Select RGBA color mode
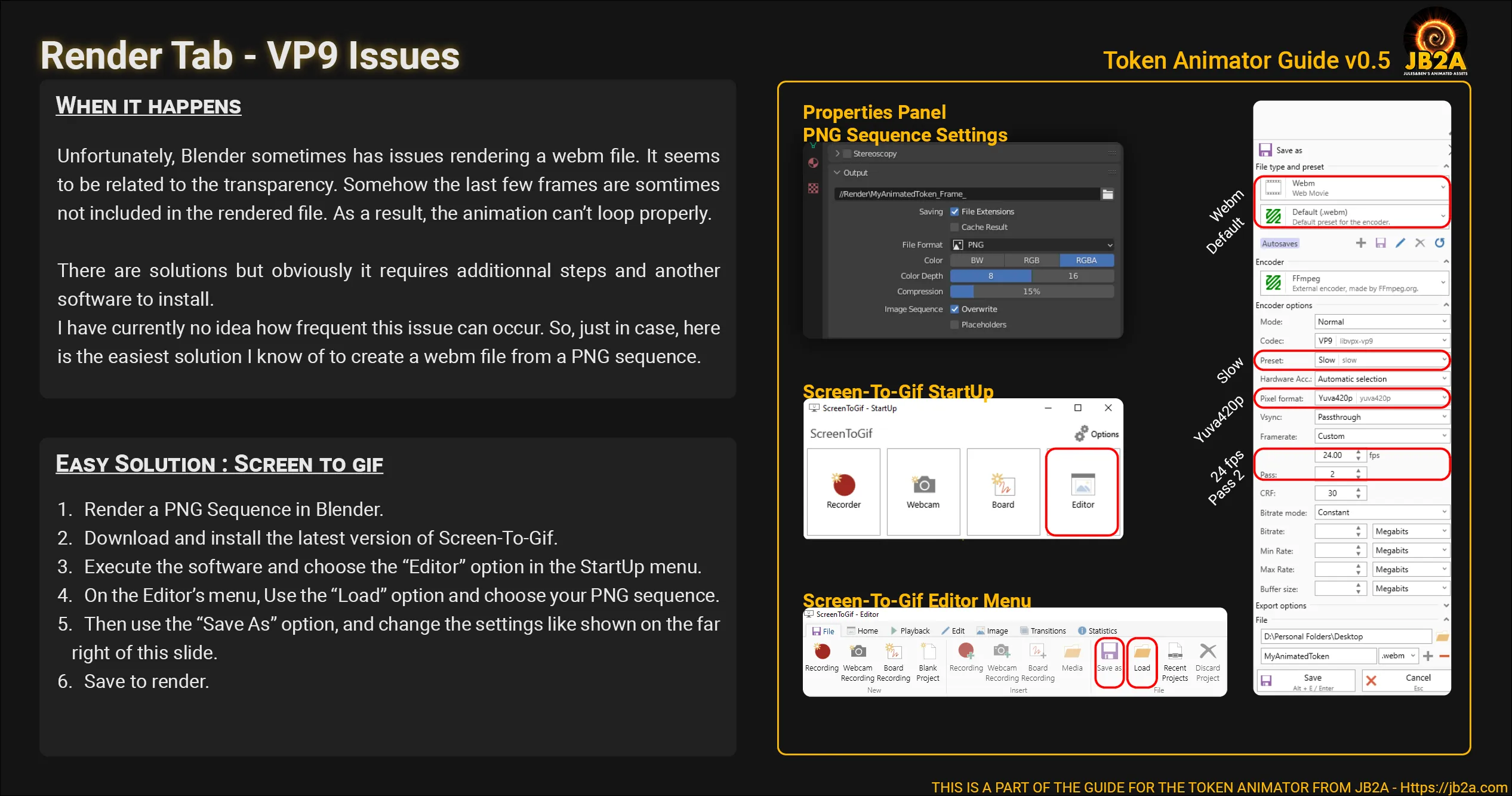Screen dimensions: 1512x796 [x=1086, y=260]
